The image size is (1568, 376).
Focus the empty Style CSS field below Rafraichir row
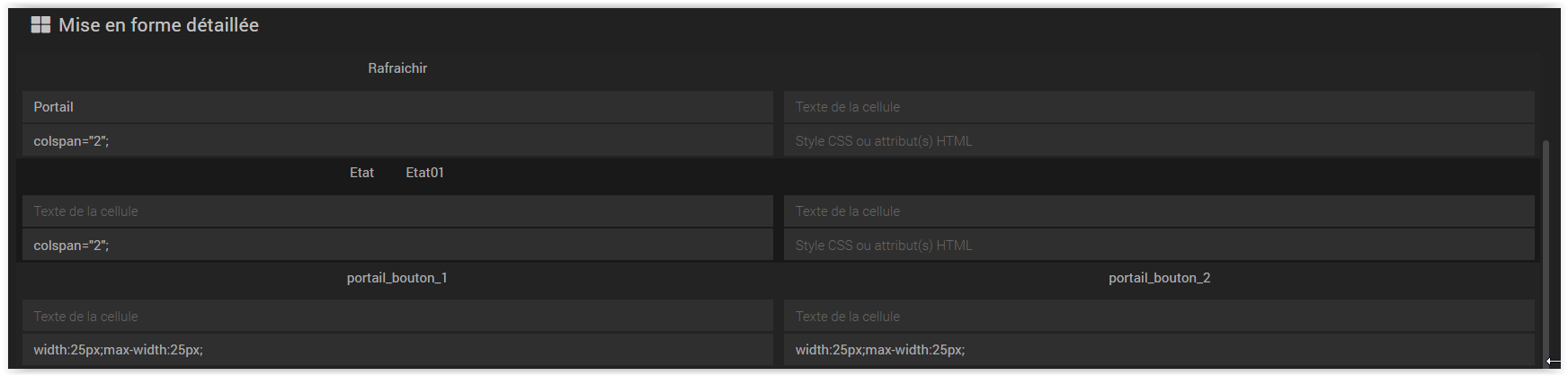1159,141
